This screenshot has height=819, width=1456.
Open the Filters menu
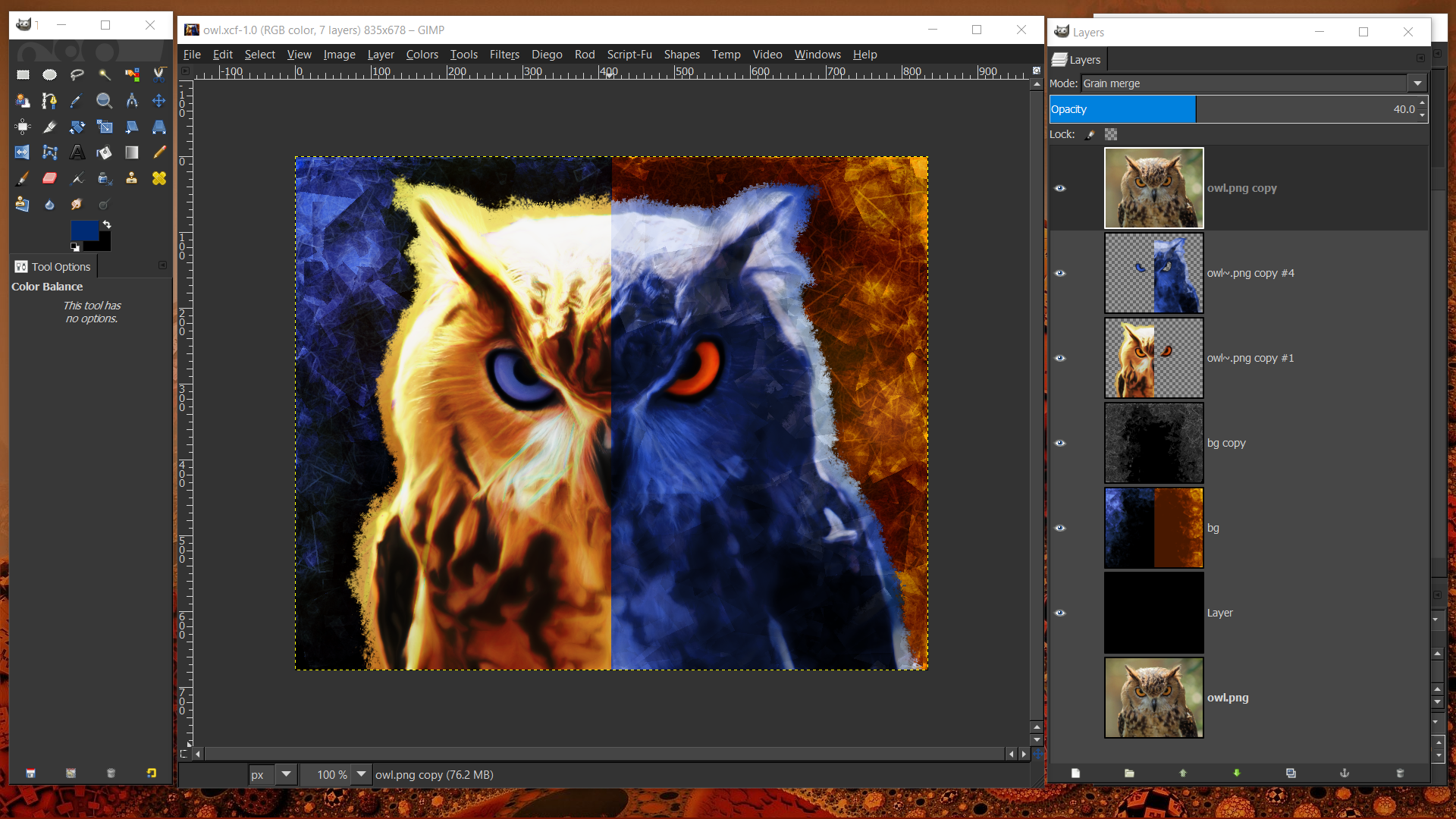pos(504,55)
